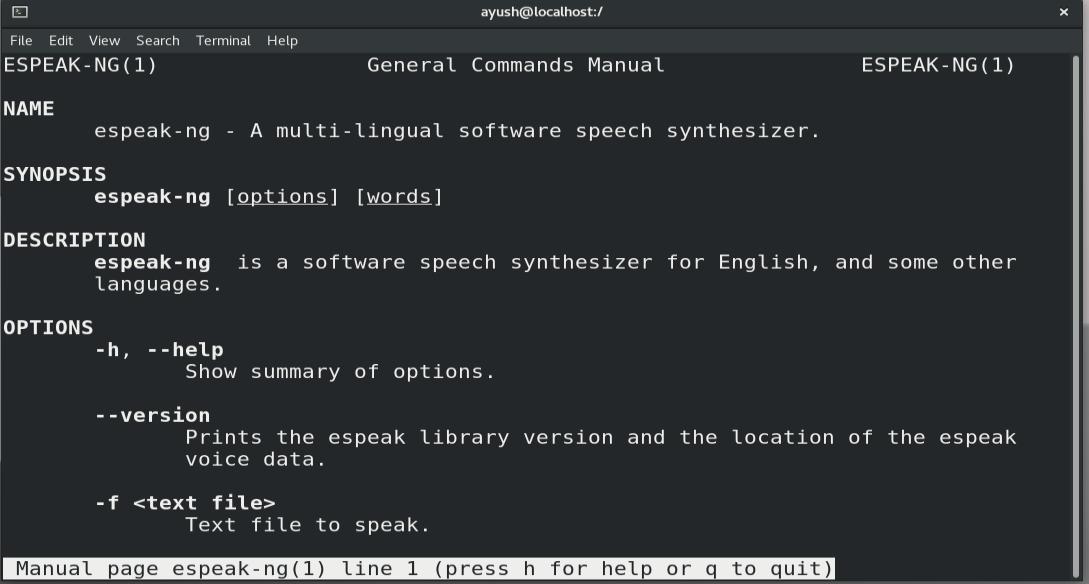The width and height of the screenshot is (1089, 584).
Task: Open the Search menu
Action: pos(157,40)
